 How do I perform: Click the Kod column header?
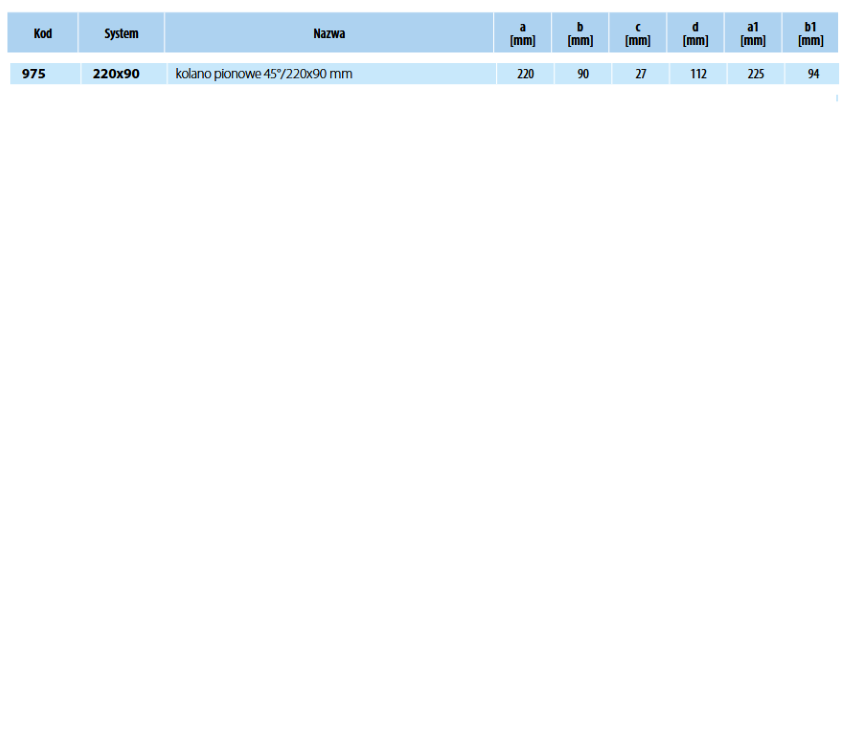click(43, 33)
